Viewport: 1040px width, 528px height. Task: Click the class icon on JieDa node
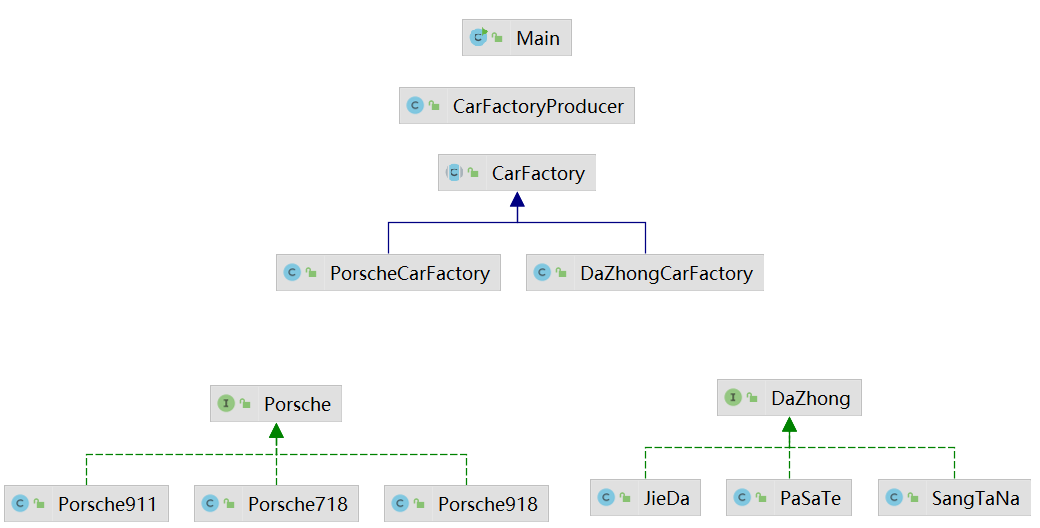(606, 497)
